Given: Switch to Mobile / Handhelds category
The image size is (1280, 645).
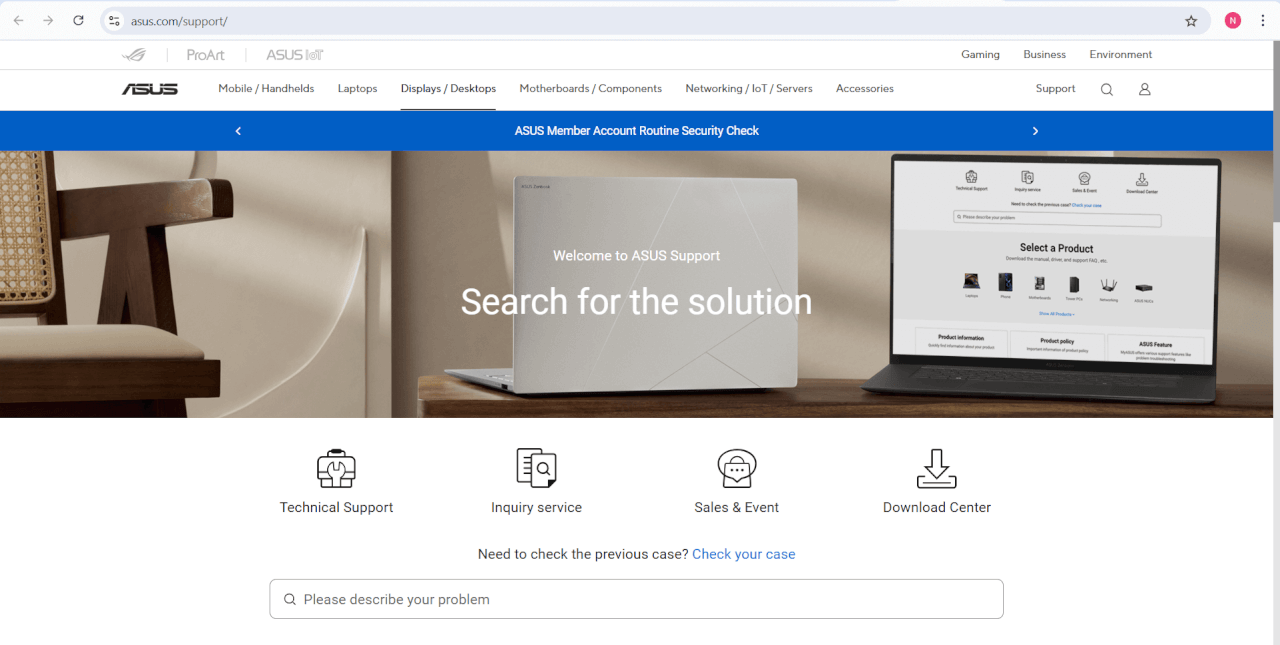Looking at the screenshot, I should click(x=266, y=89).
